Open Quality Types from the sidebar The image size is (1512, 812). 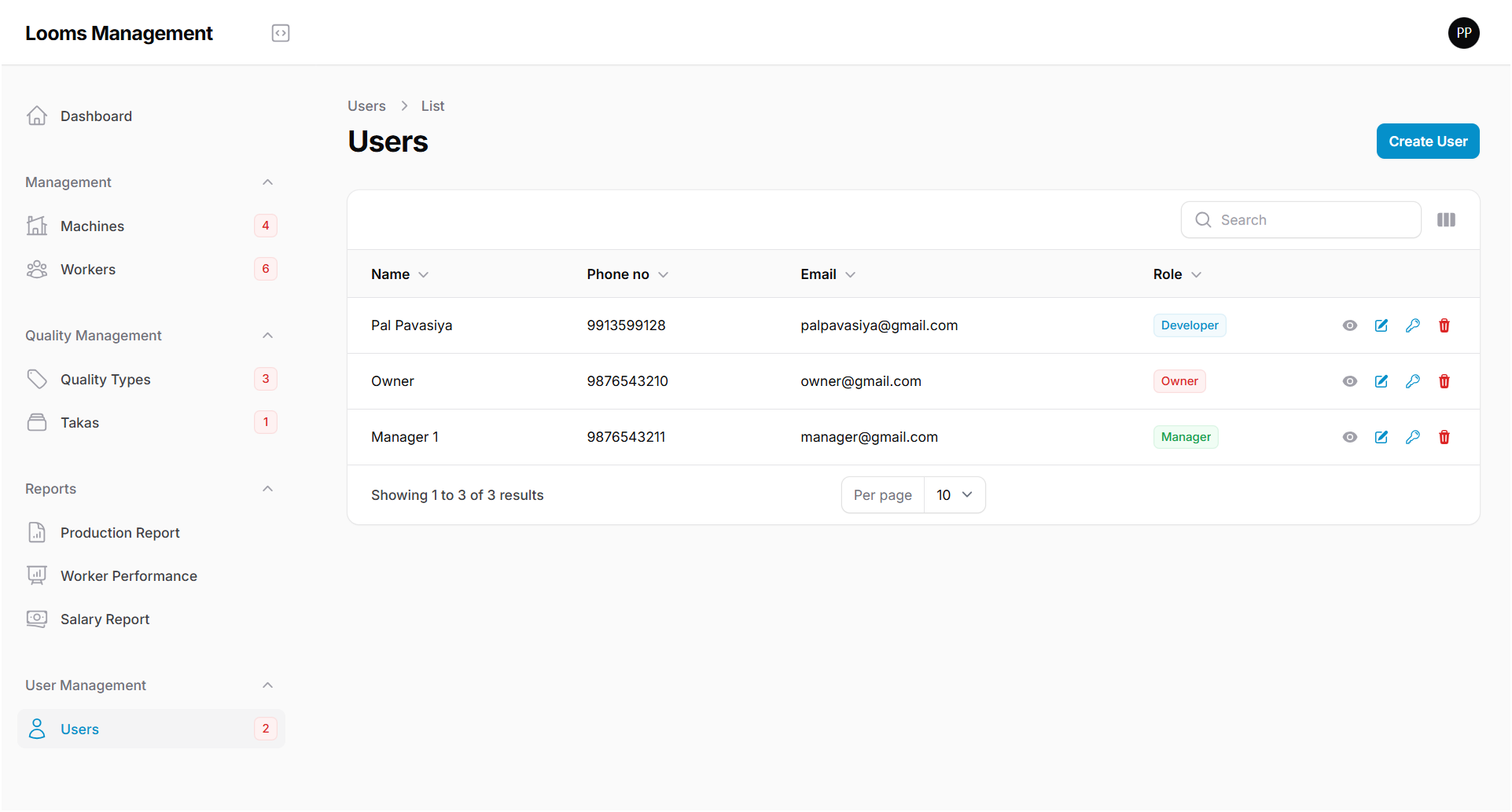coord(105,379)
